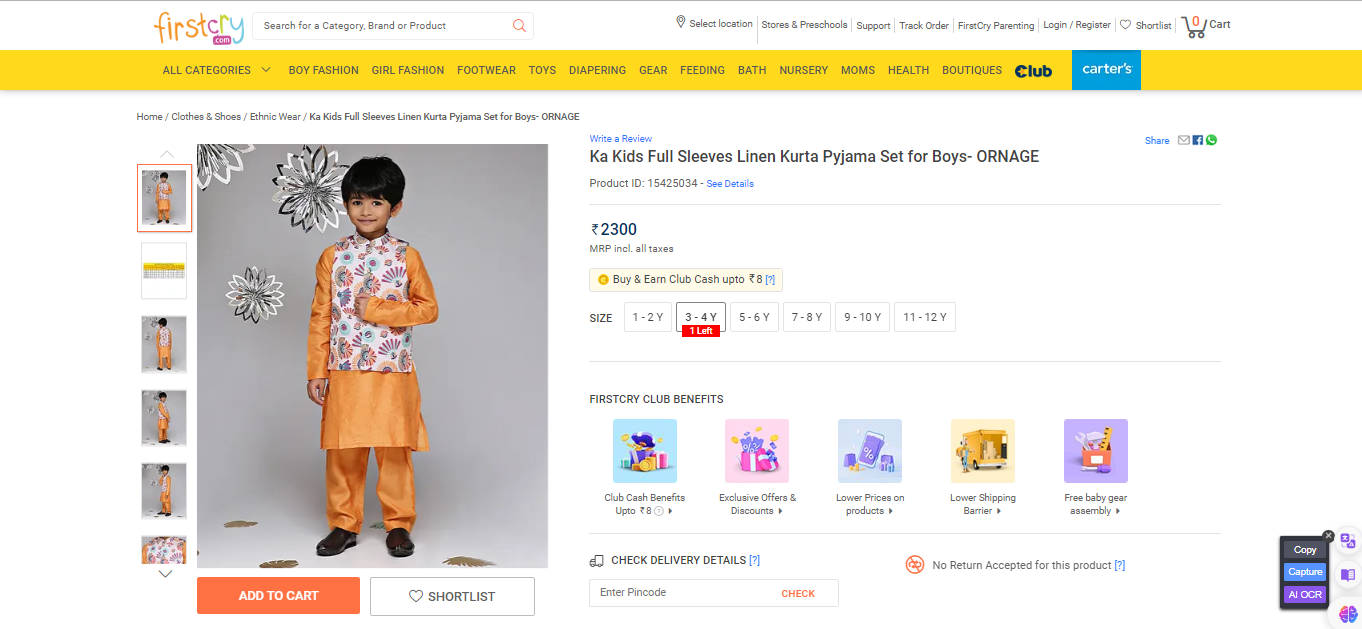The height and width of the screenshot is (629, 1362).
Task: Open the shopping cart icon
Action: (x=1193, y=26)
